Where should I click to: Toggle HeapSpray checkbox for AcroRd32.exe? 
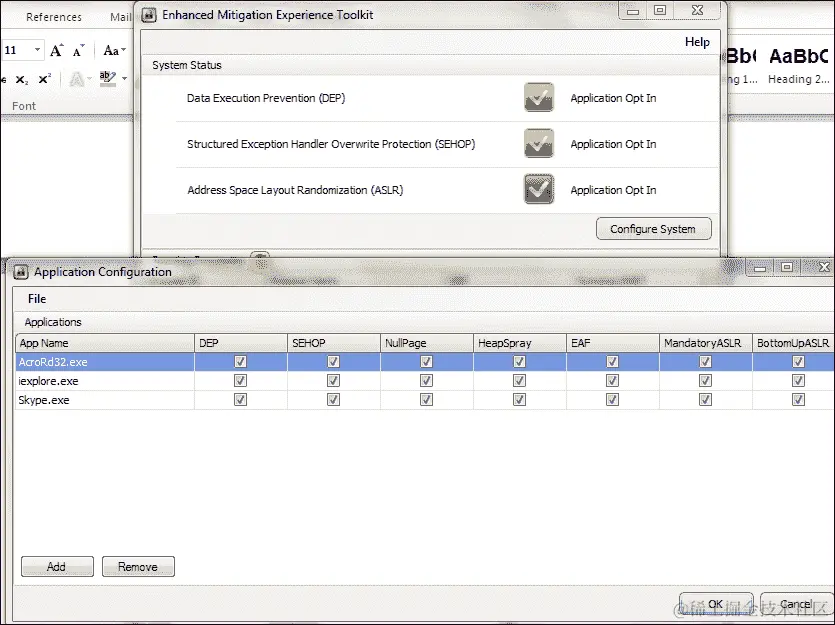point(519,362)
